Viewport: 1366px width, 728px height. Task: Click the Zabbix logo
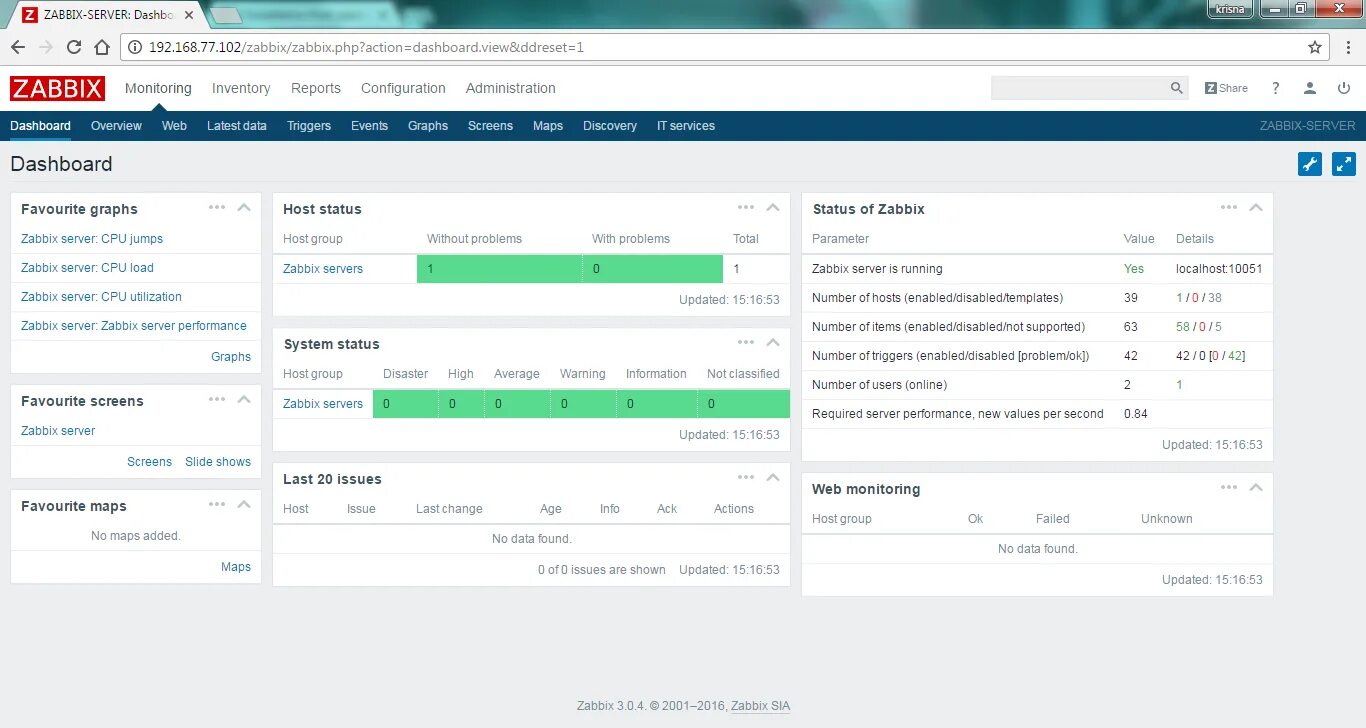pyautogui.click(x=58, y=88)
